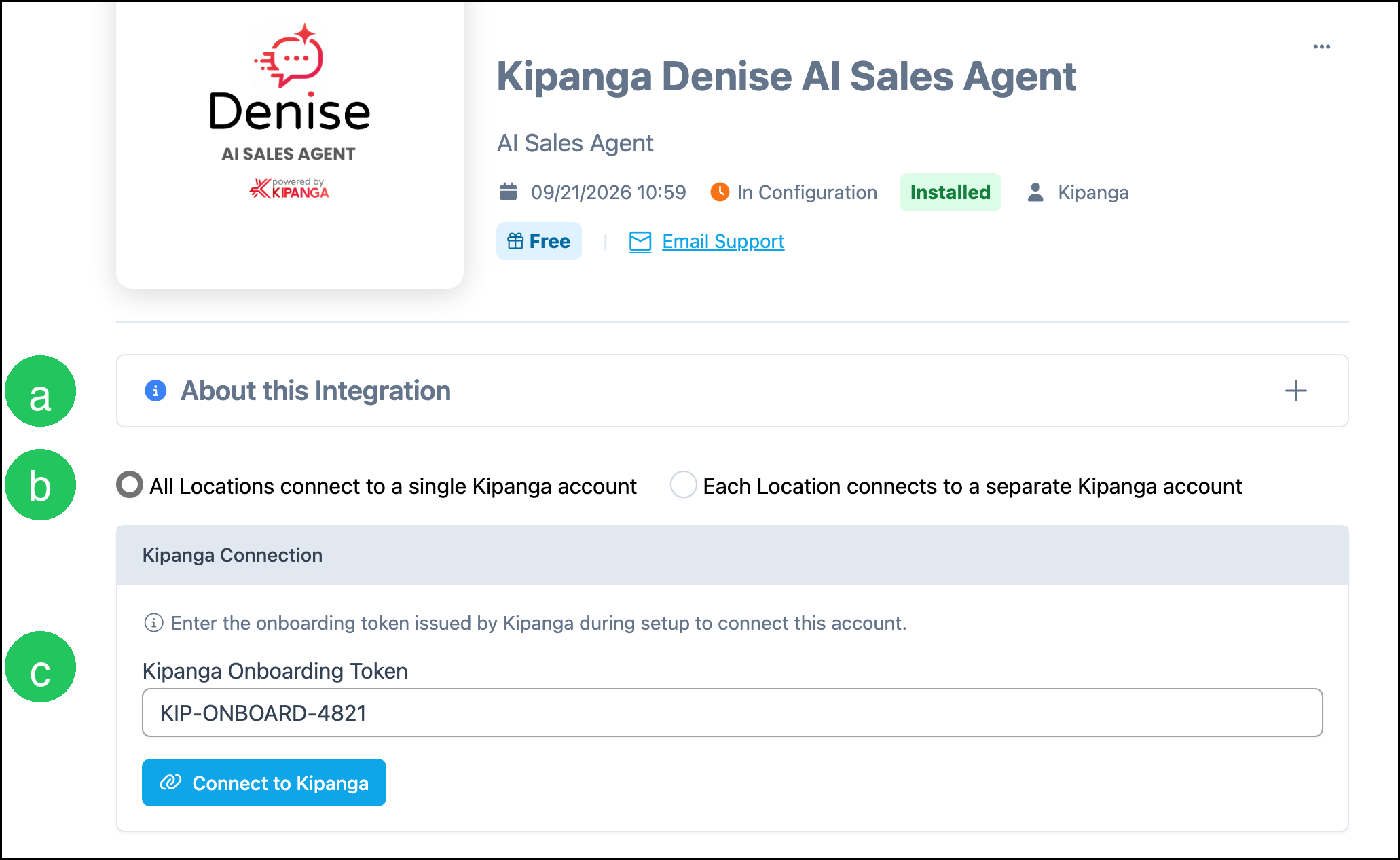
Task: Select Each Location connects to separate account
Action: pyautogui.click(x=683, y=485)
